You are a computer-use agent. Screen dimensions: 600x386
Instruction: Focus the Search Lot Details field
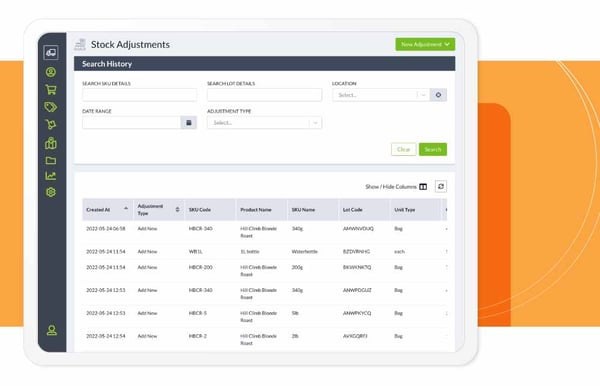pos(264,95)
